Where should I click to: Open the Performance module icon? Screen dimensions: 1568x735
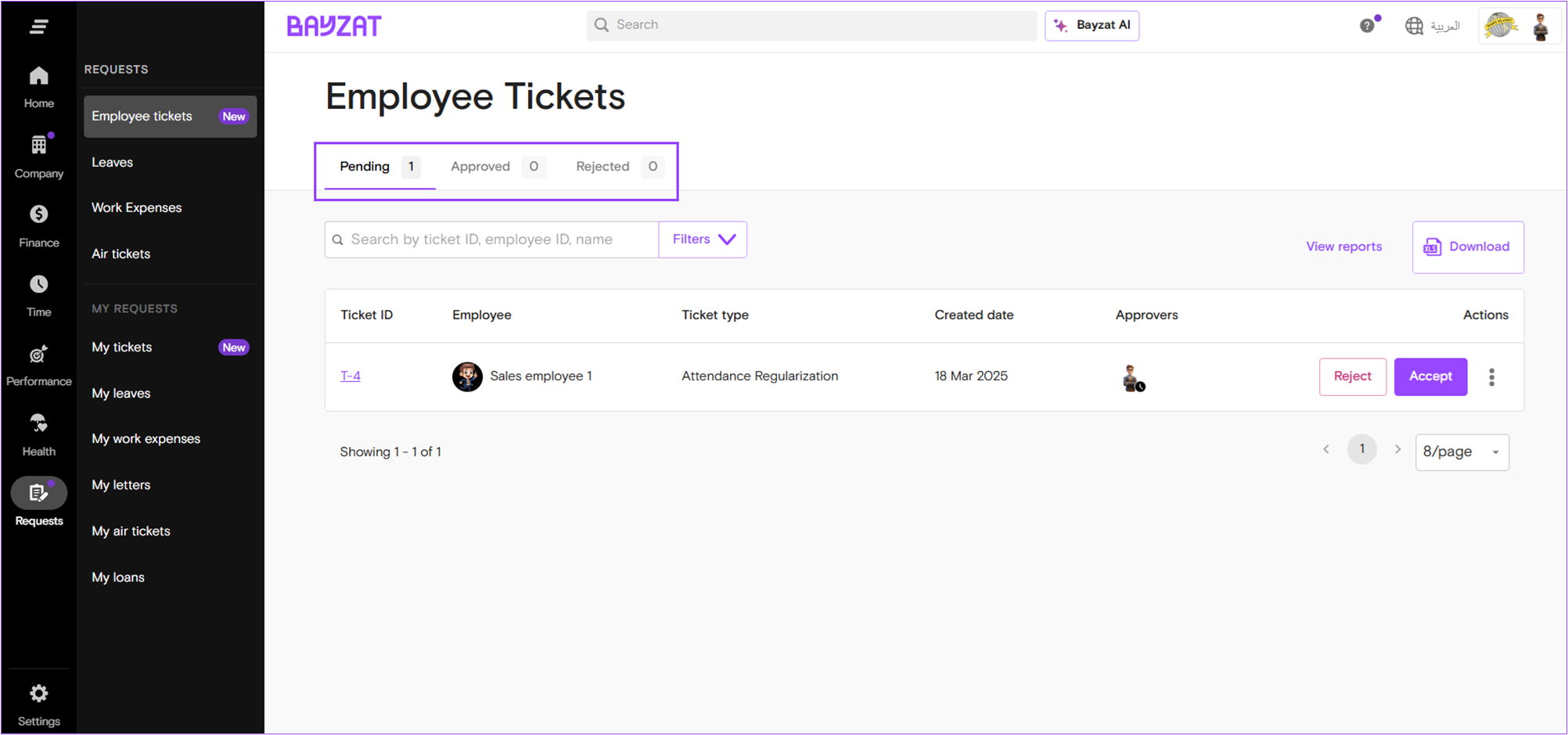[x=38, y=366]
